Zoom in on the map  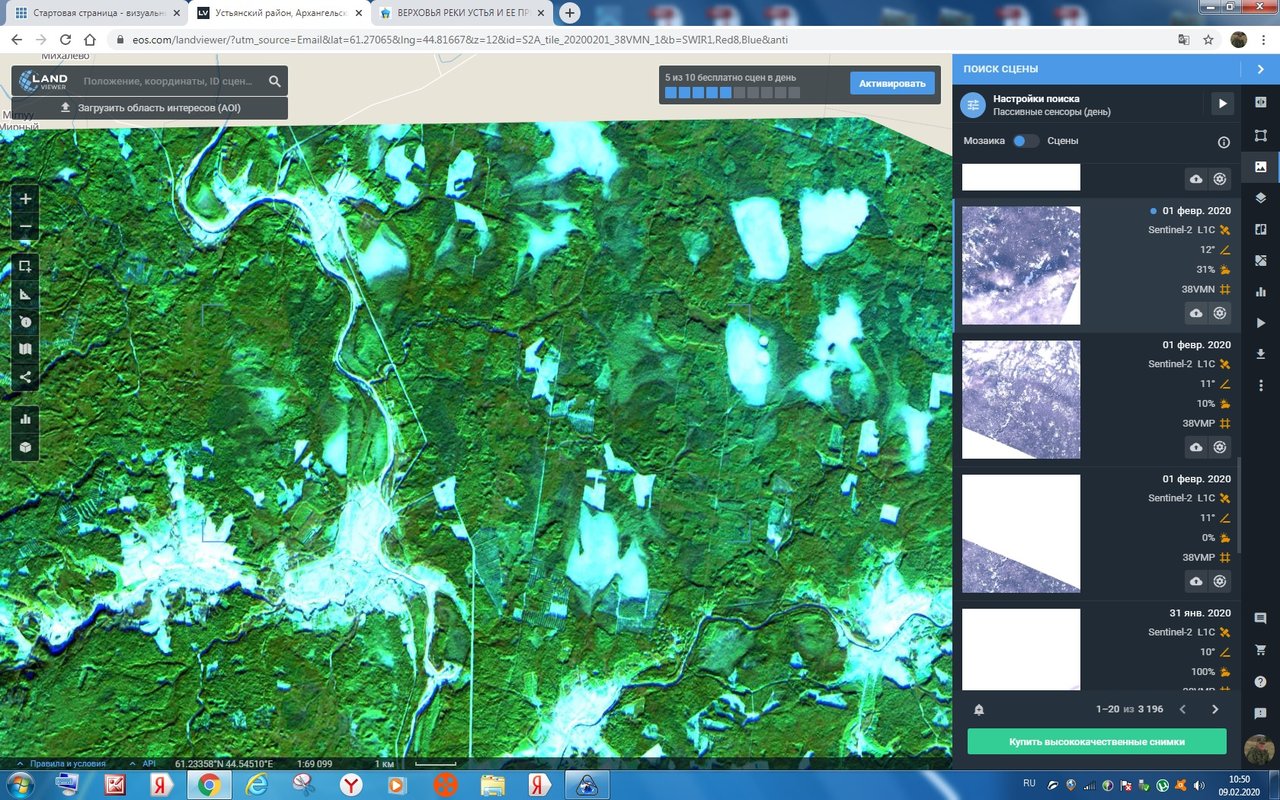point(25,199)
